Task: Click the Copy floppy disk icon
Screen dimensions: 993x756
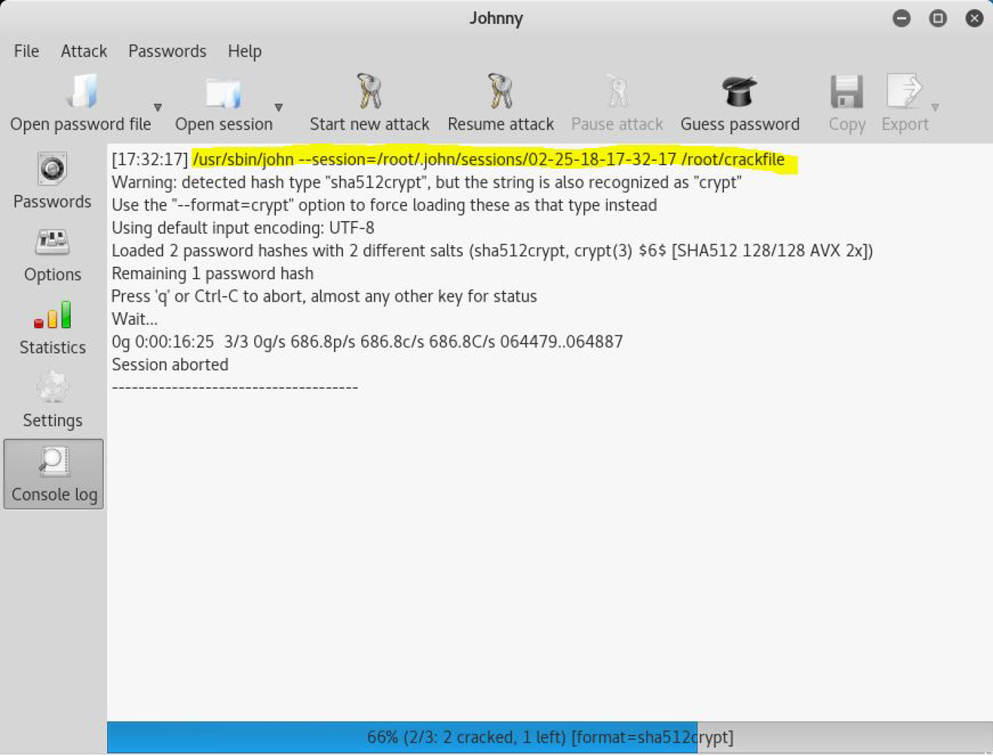Action: [x=847, y=92]
